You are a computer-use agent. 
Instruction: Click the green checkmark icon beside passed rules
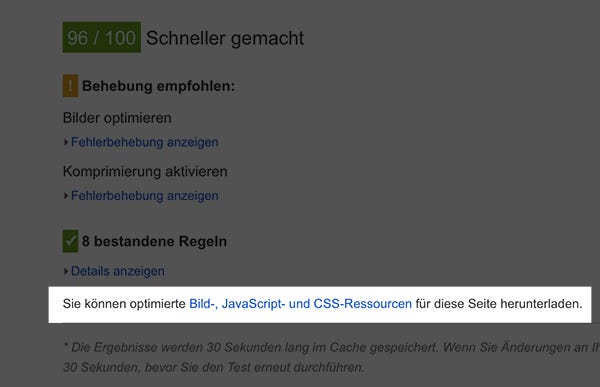tap(70, 241)
